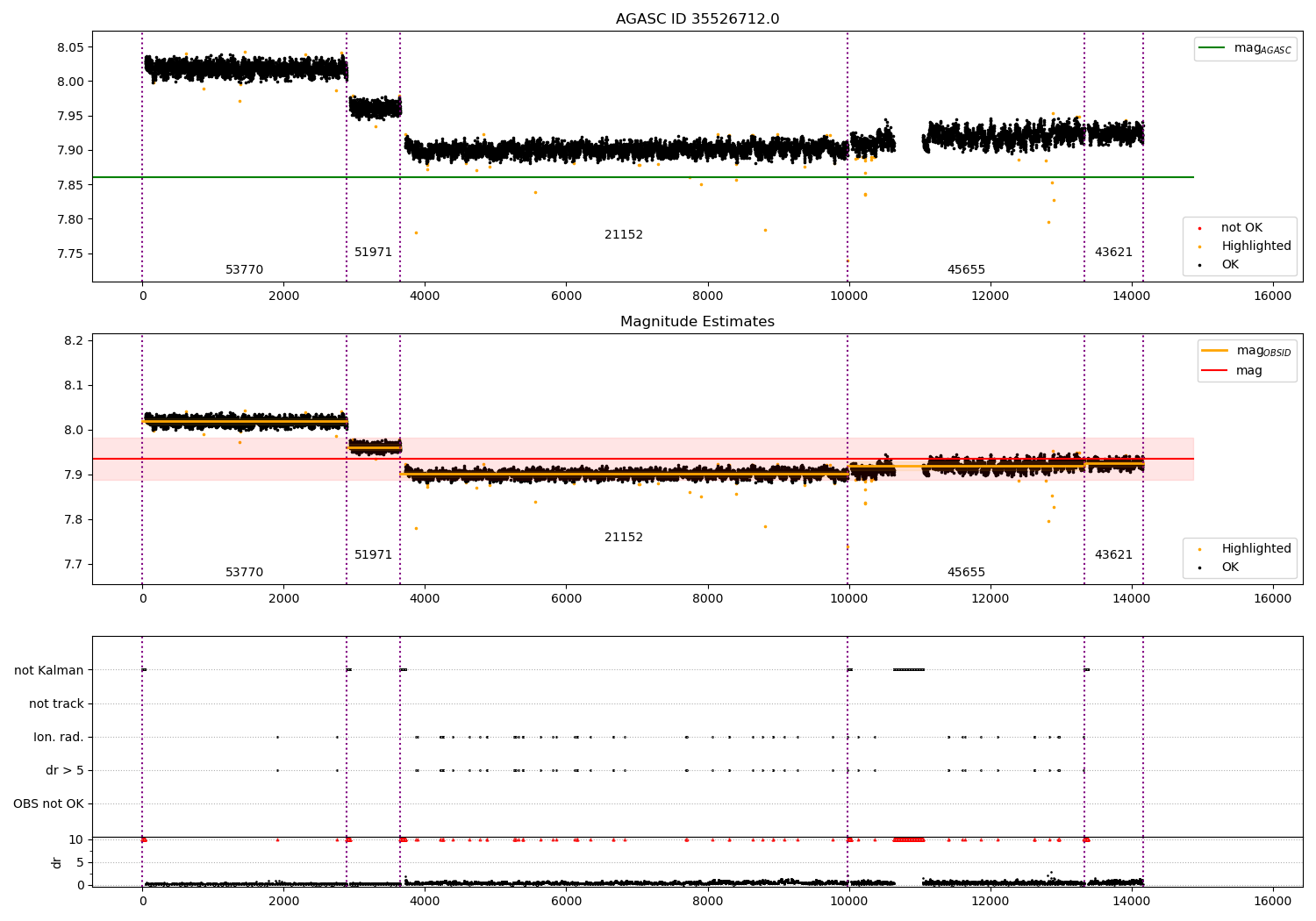Click the green mag AGASC horizontal line
Viewport: 1316px width, 921px height.
click(x=642, y=177)
